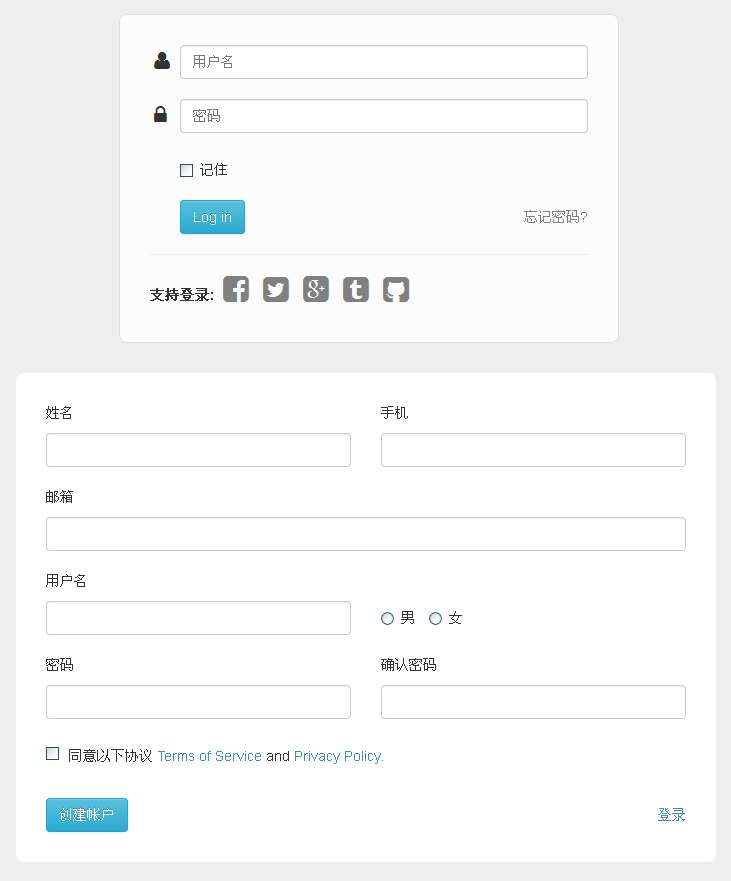
Task: Click the Facebook login icon
Action: coord(236,290)
